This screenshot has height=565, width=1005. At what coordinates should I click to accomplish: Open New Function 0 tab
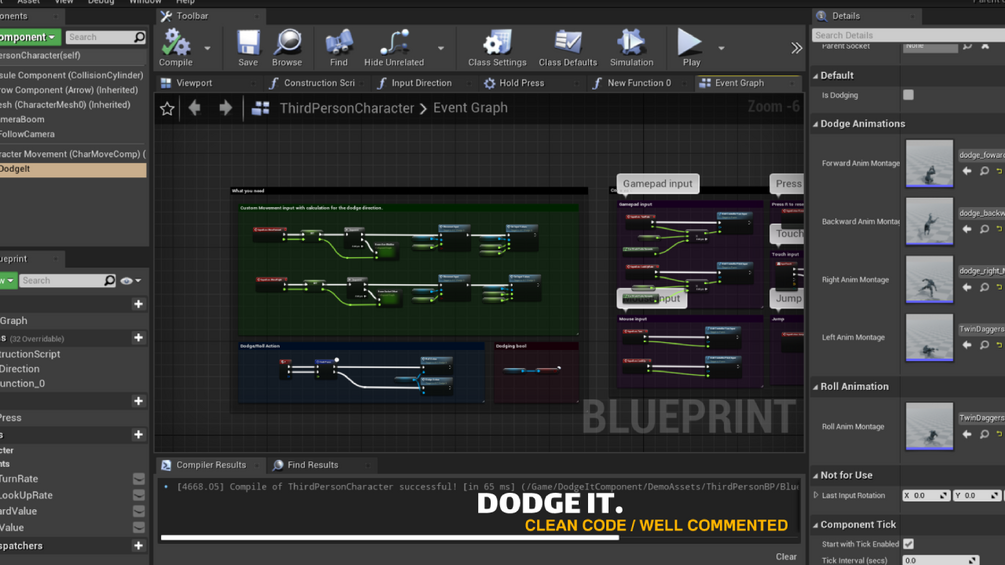point(638,83)
